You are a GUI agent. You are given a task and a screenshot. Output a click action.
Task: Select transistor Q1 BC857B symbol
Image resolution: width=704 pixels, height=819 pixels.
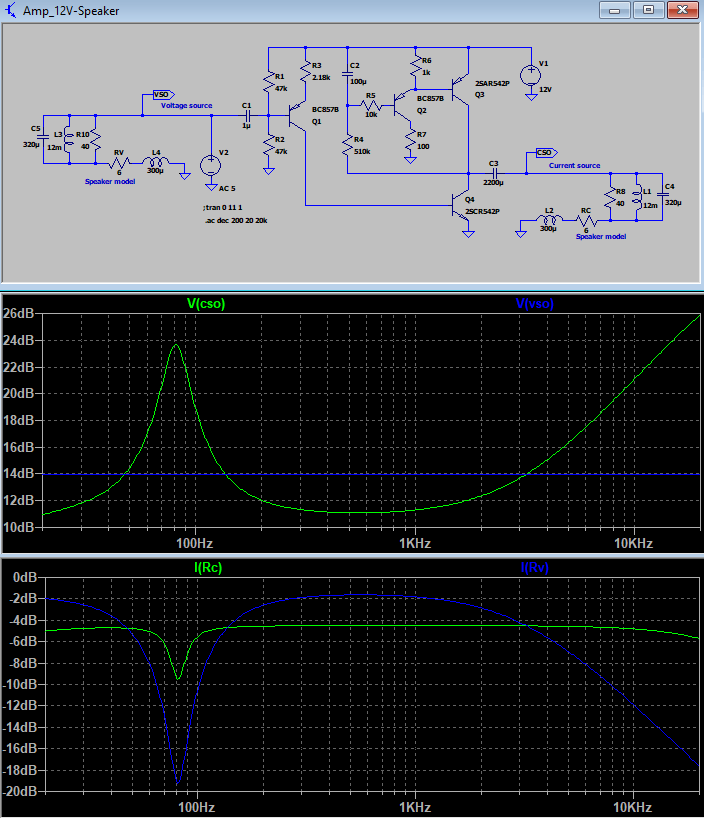click(x=297, y=115)
